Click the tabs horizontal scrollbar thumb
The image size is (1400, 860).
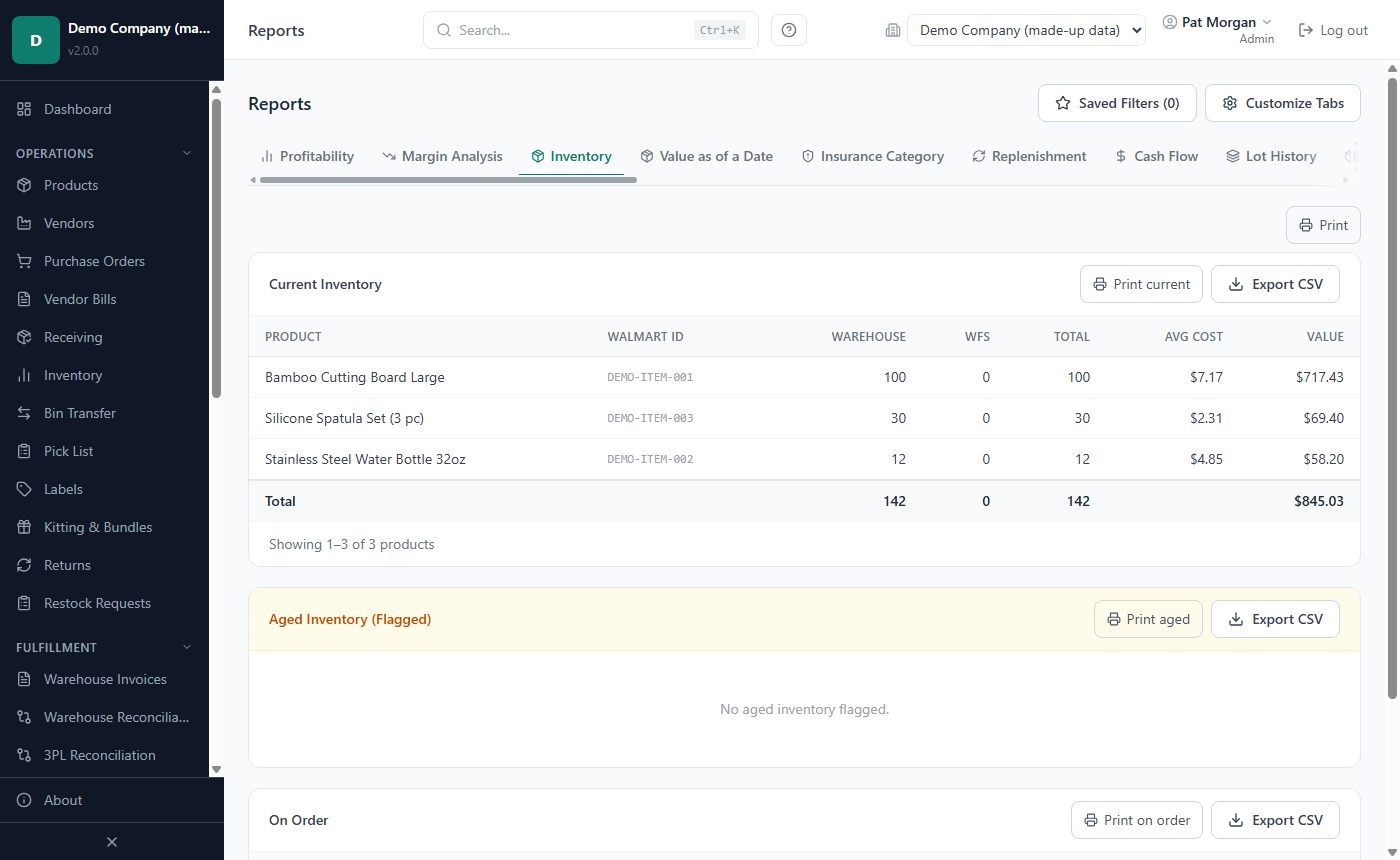pyautogui.click(x=448, y=180)
